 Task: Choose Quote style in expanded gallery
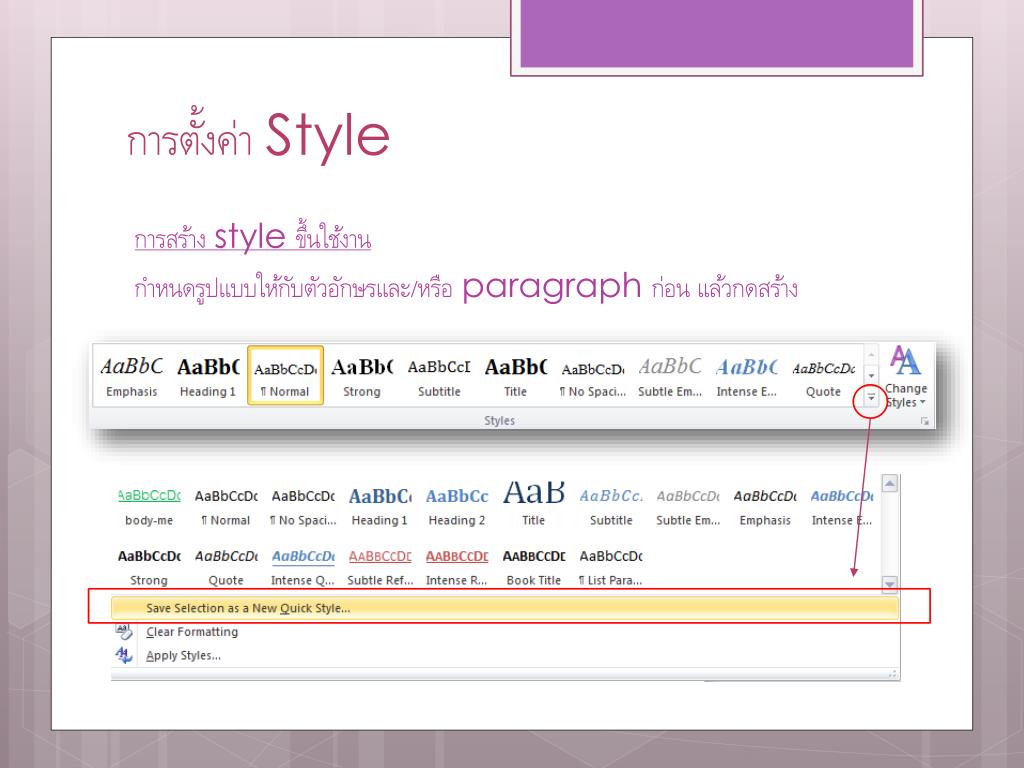pyautogui.click(x=226, y=567)
